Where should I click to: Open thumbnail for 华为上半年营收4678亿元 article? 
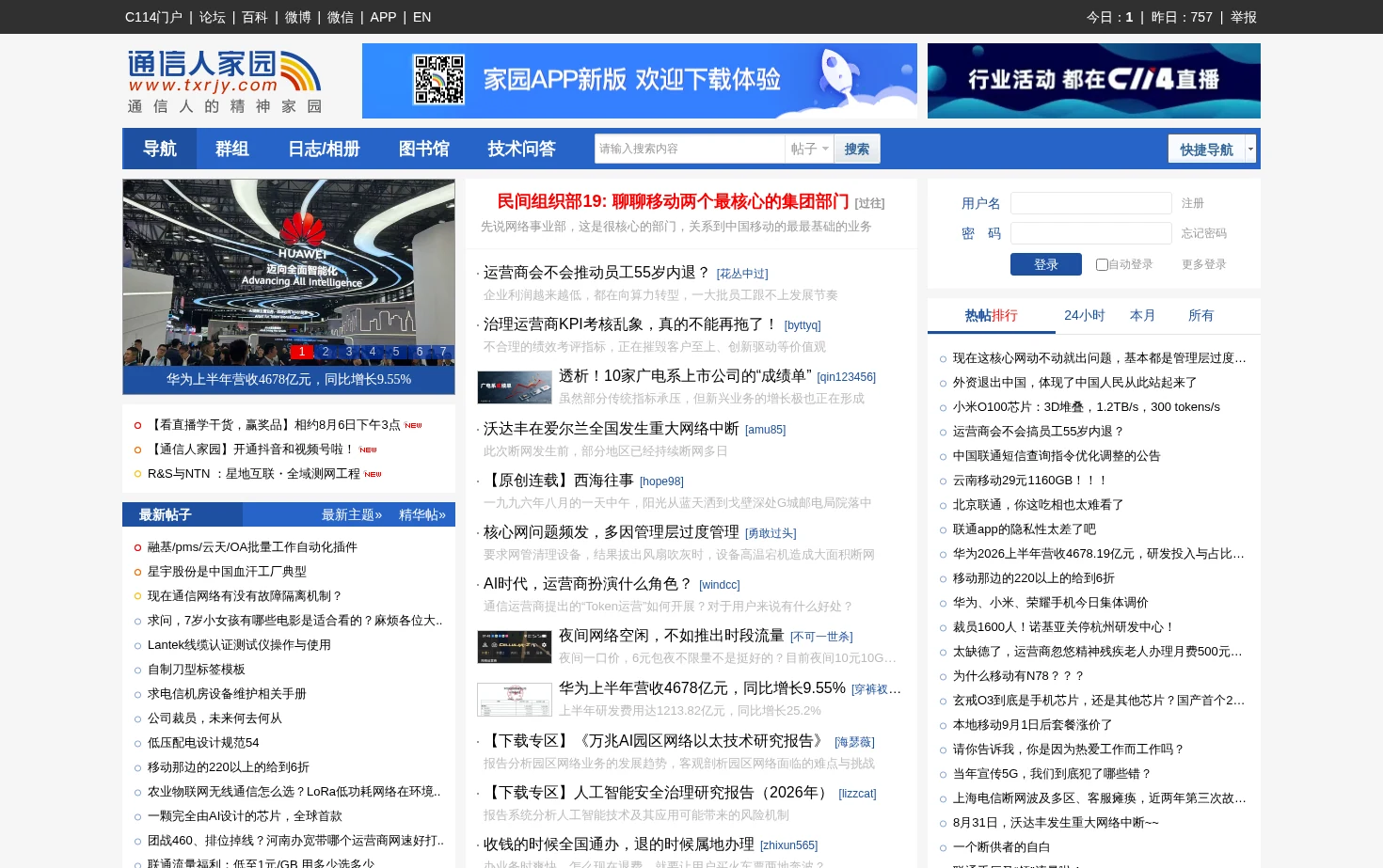click(515, 700)
